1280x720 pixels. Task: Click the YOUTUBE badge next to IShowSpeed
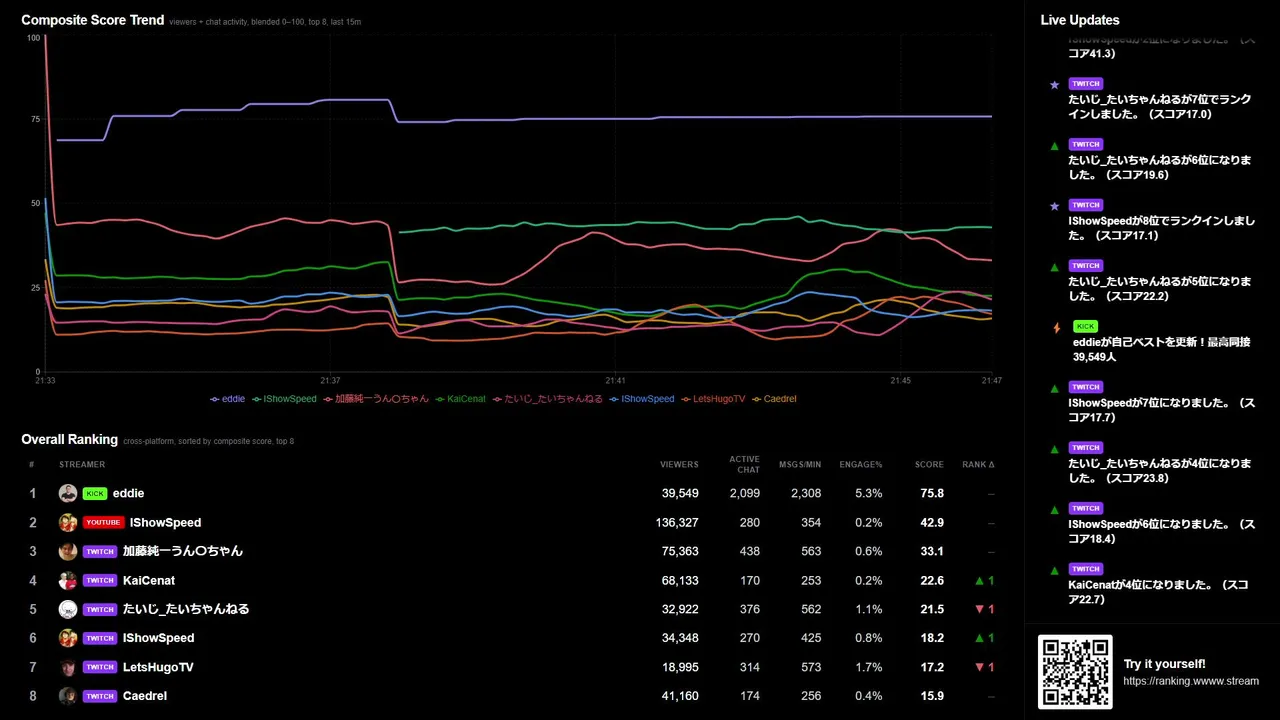[x=103, y=522]
